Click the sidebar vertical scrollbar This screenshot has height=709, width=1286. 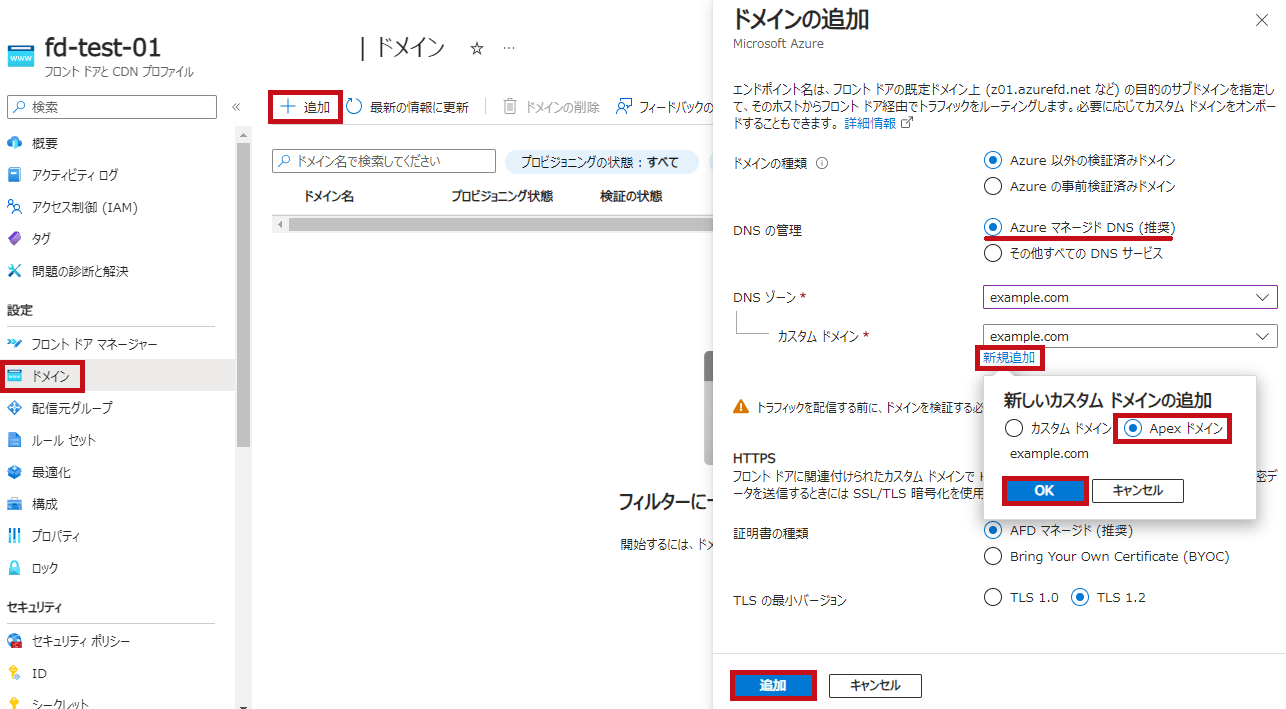244,295
